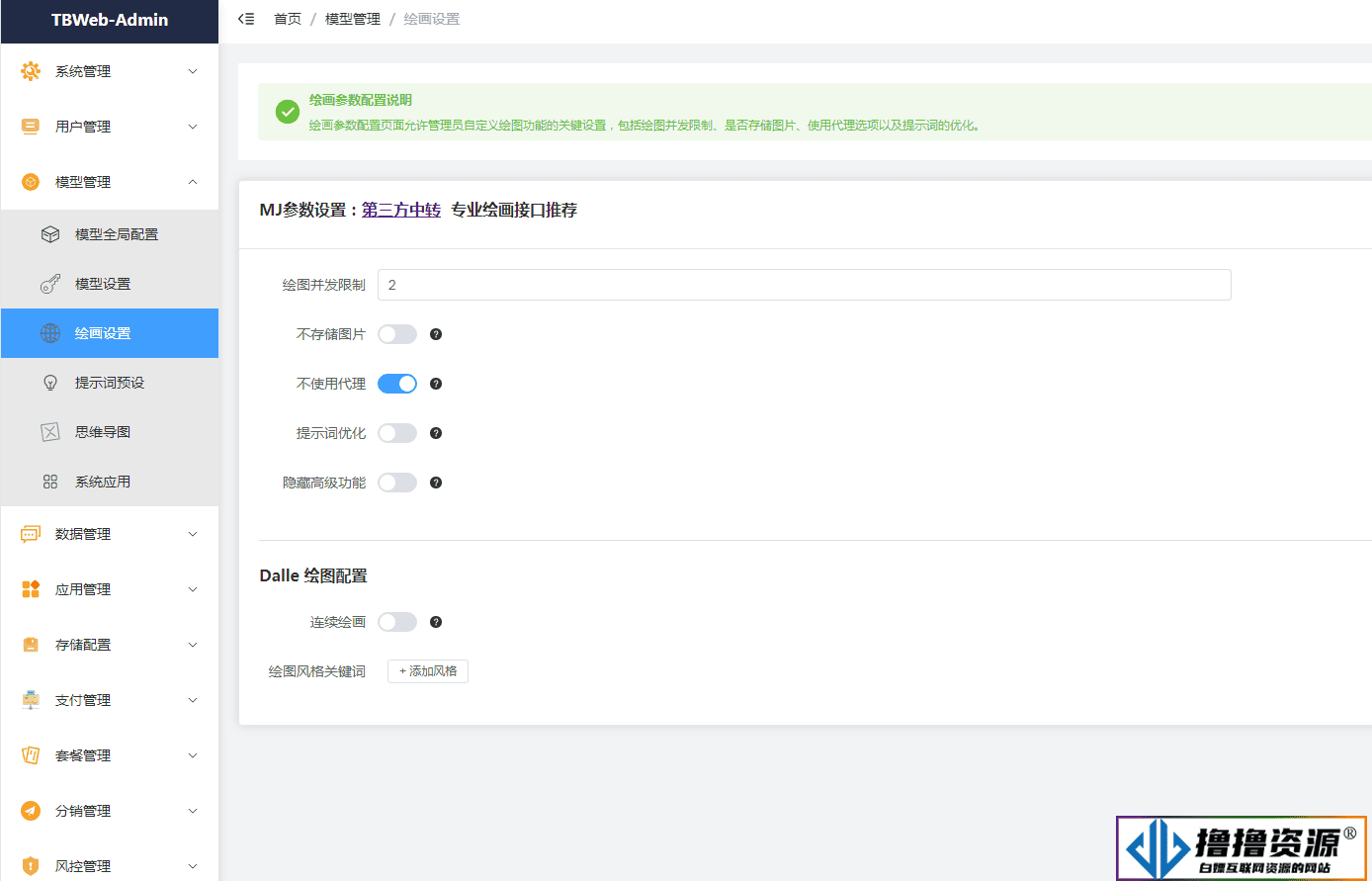1372x881 pixels.
Task: Click the 专业绘画接口推荐 heading text
Action: [x=514, y=210]
